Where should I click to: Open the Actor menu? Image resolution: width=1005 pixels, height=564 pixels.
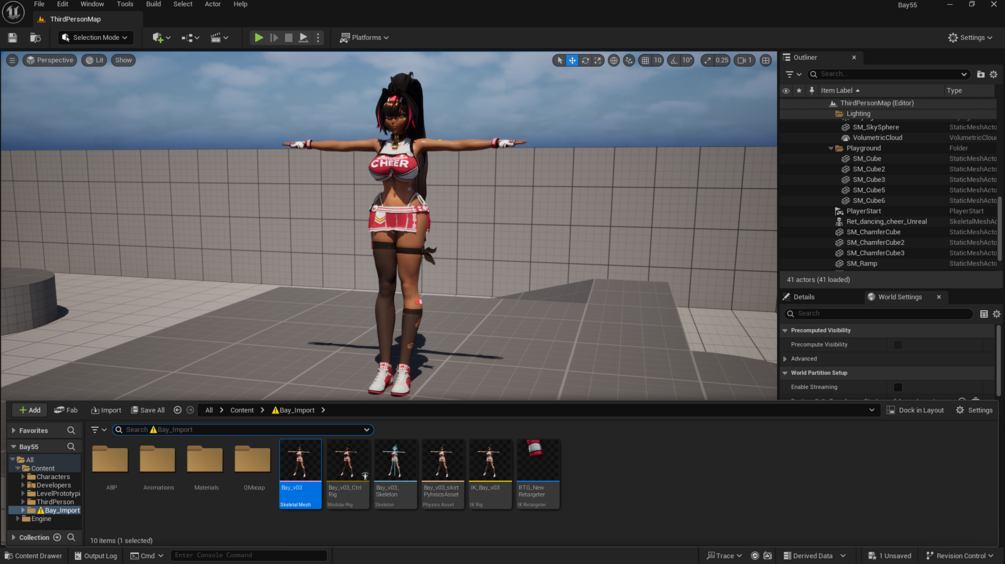[213, 4]
